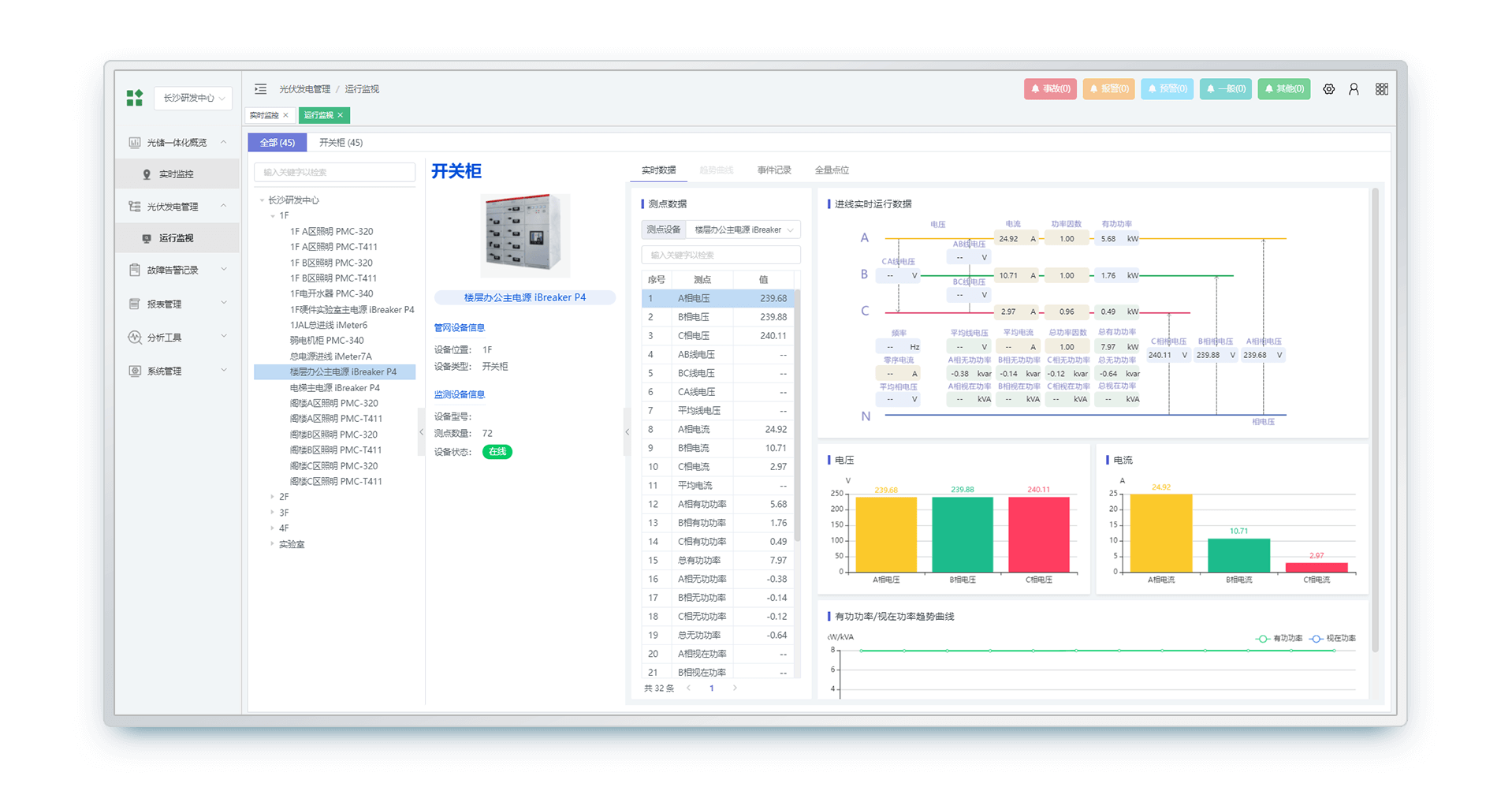This screenshot has height=791, width=1512.
Task: Select 电梯主电源 iBreaker P4 tree item
Action: [334, 388]
